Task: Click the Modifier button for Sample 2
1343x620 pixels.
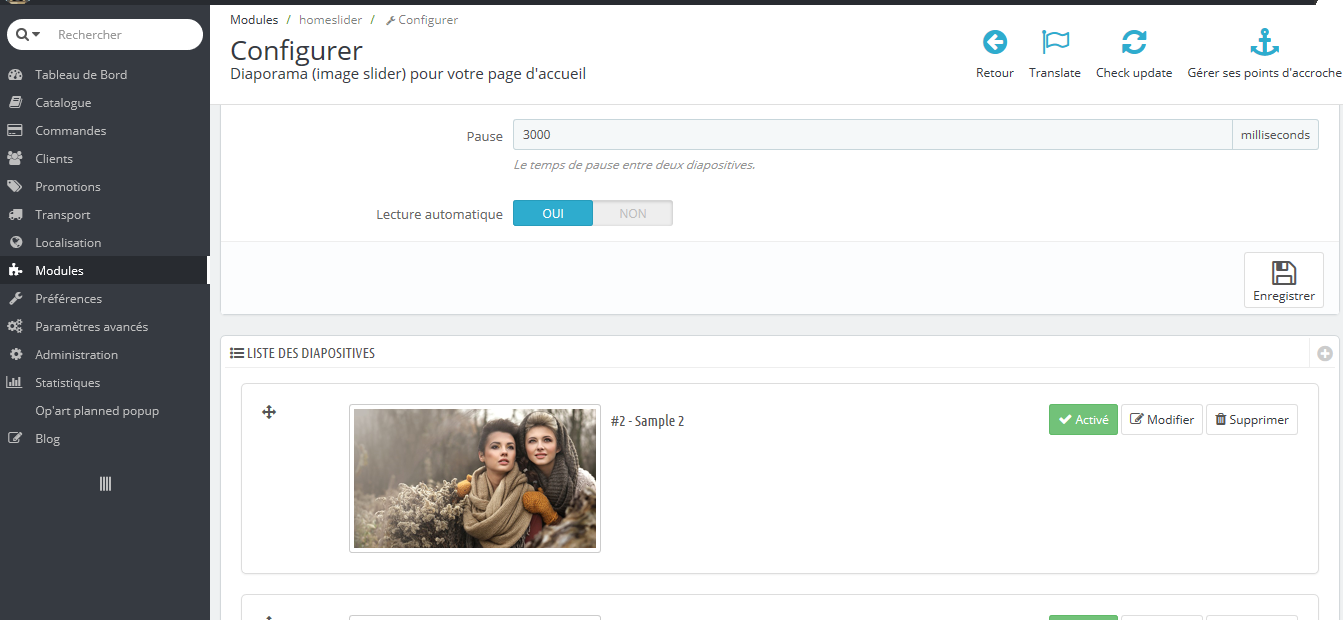Action: pyautogui.click(x=1162, y=420)
